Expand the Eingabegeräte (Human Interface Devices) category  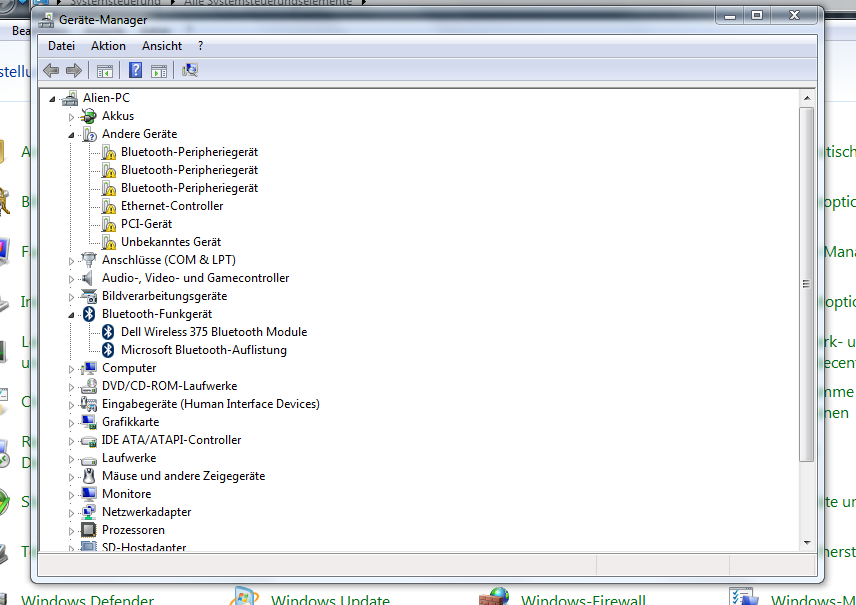pyautogui.click(x=72, y=405)
